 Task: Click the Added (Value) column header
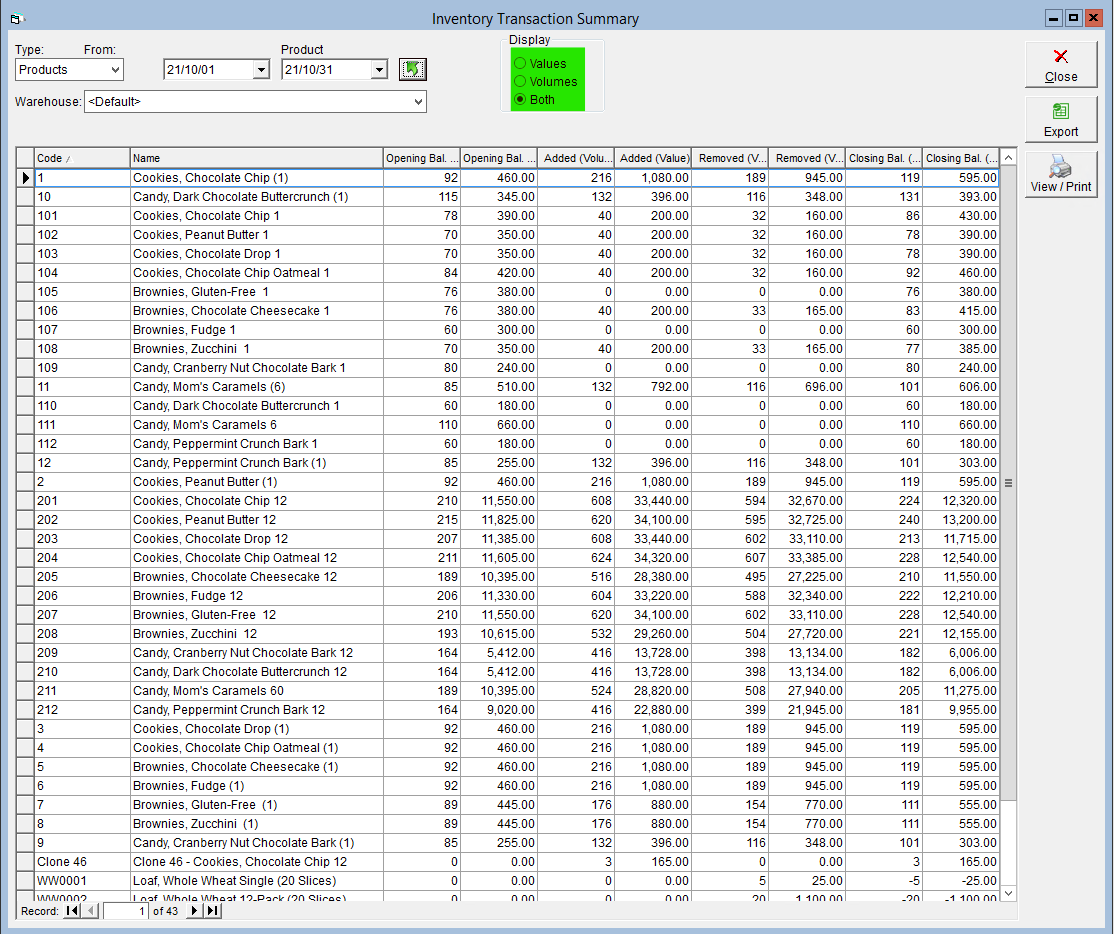point(653,158)
